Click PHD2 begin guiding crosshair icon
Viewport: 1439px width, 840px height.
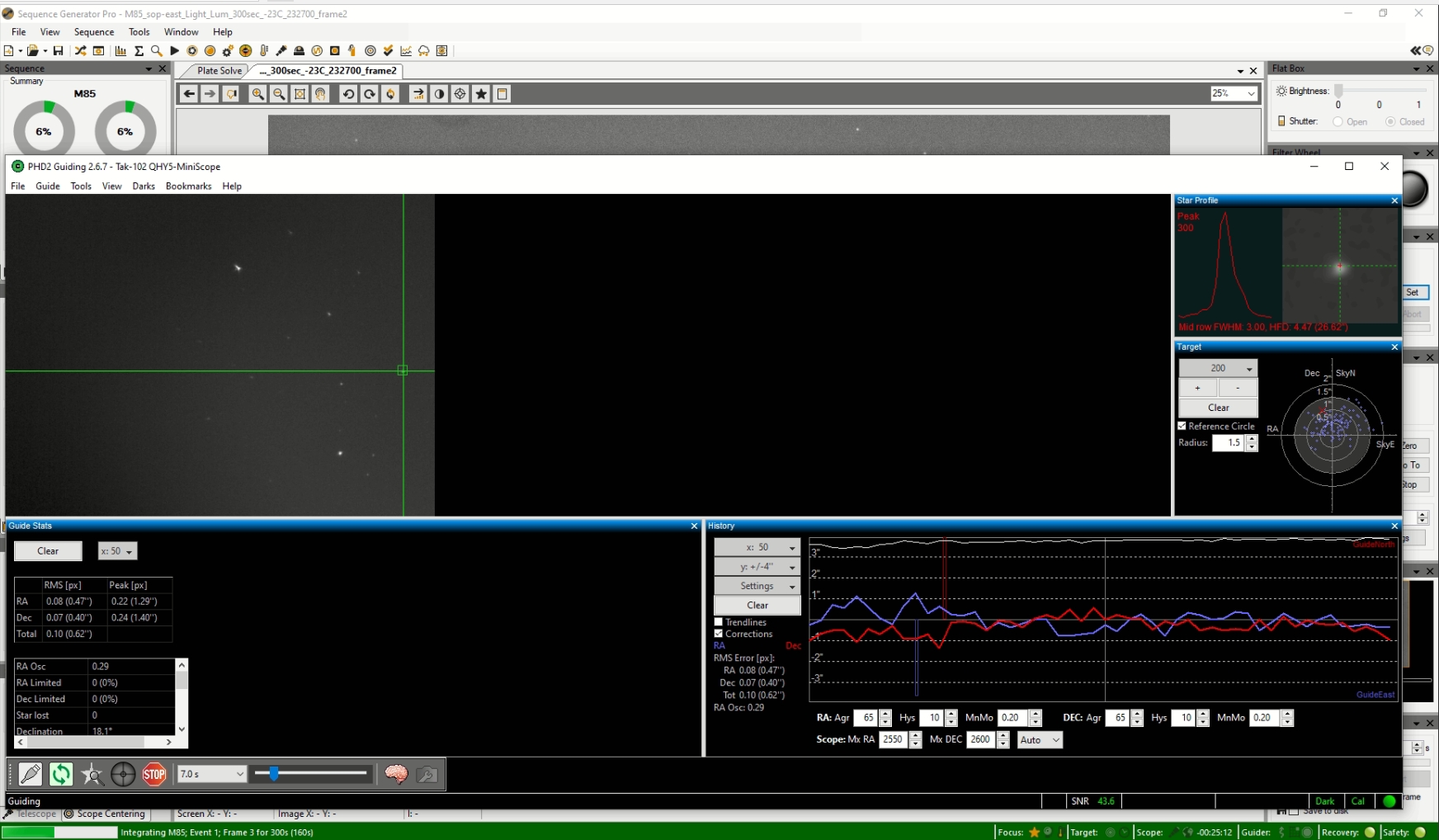[x=123, y=774]
